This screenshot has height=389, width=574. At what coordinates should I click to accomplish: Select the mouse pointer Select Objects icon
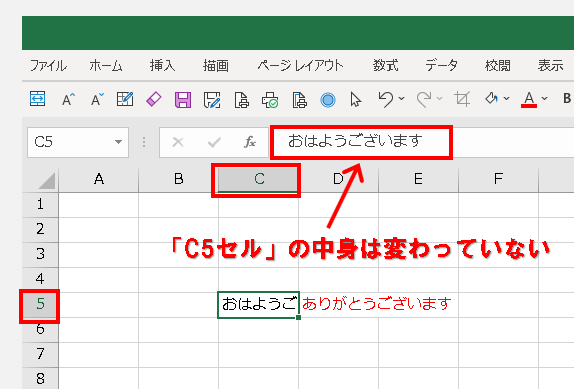pyautogui.click(x=355, y=100)
